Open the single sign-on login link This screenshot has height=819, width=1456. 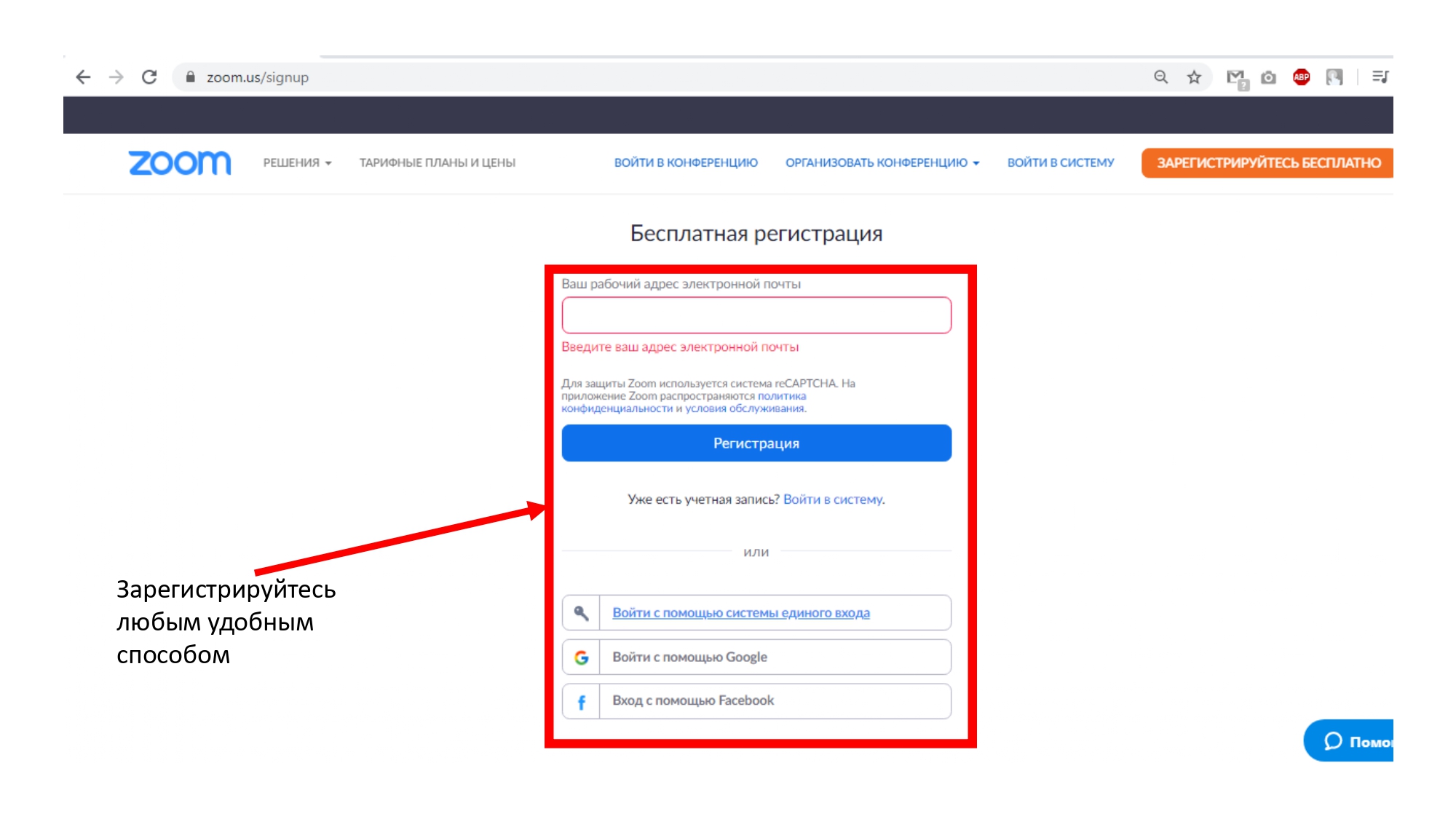pos(740,613)
